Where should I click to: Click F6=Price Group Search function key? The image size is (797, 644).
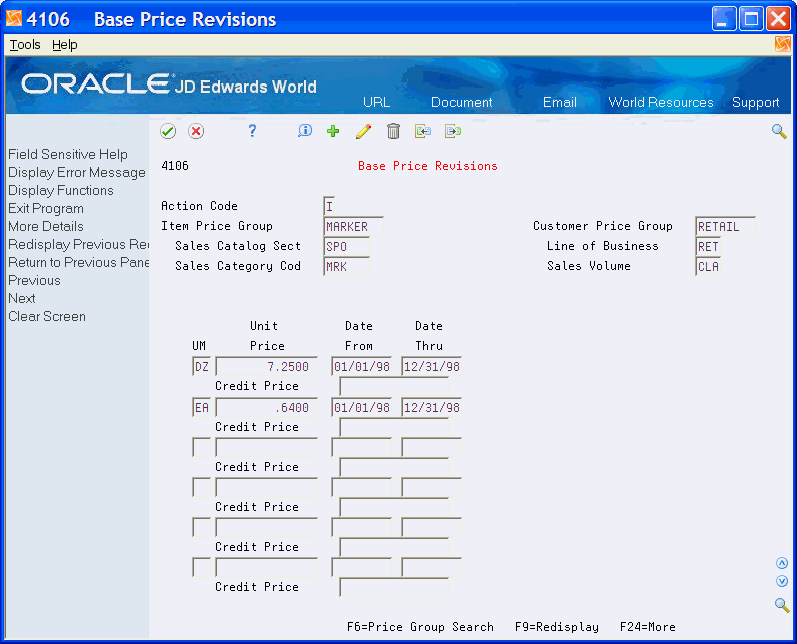point(420,627)
